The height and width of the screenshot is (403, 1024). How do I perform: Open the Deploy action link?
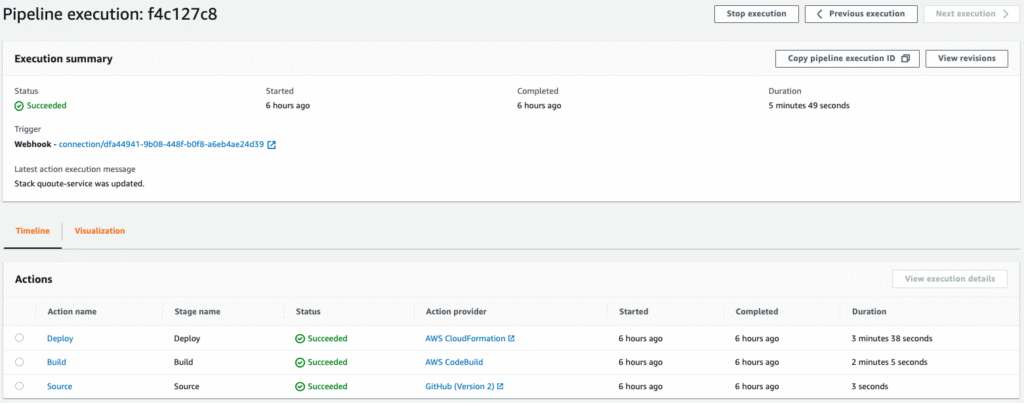click(60, 338)
